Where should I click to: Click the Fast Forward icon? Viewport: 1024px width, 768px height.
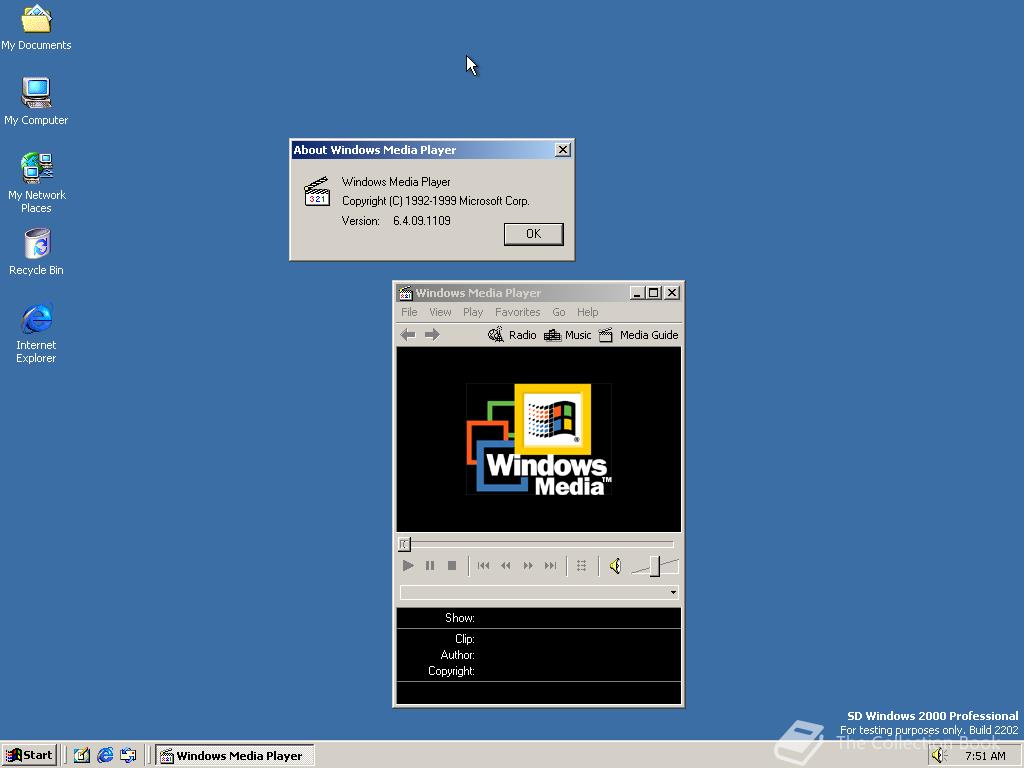click(x=528, y=566)
